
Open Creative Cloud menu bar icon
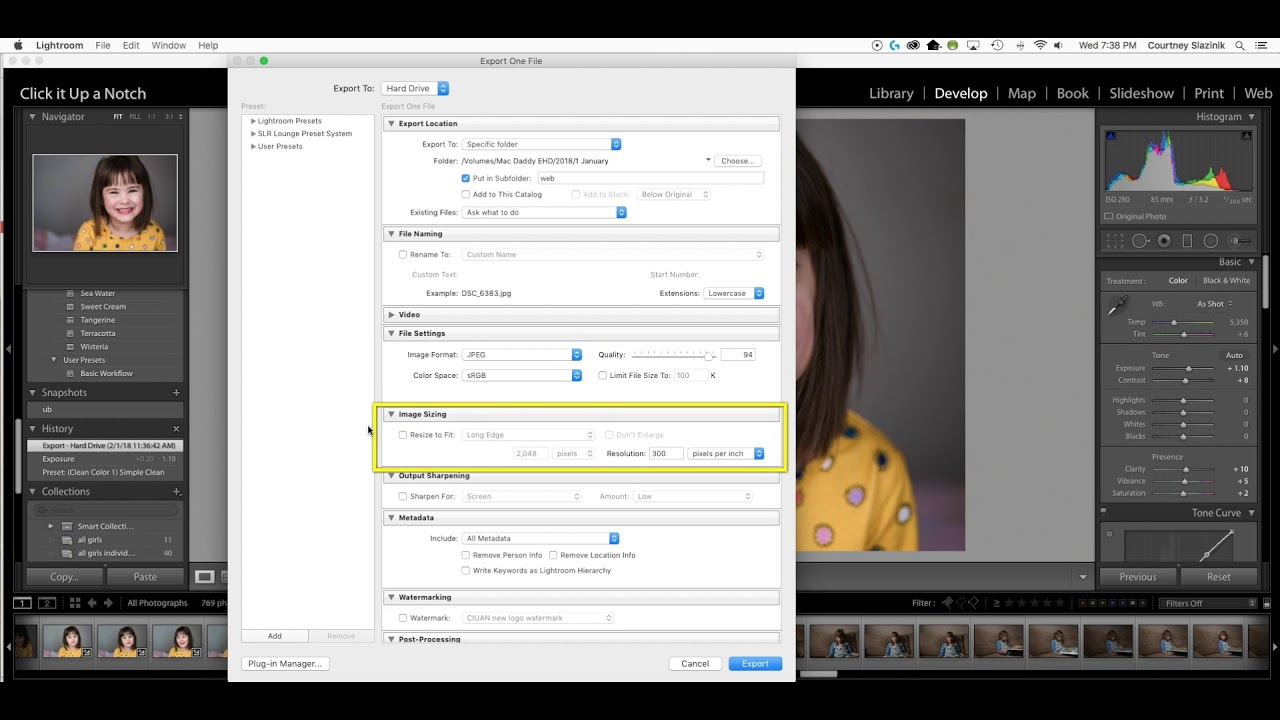click(913, 45)
